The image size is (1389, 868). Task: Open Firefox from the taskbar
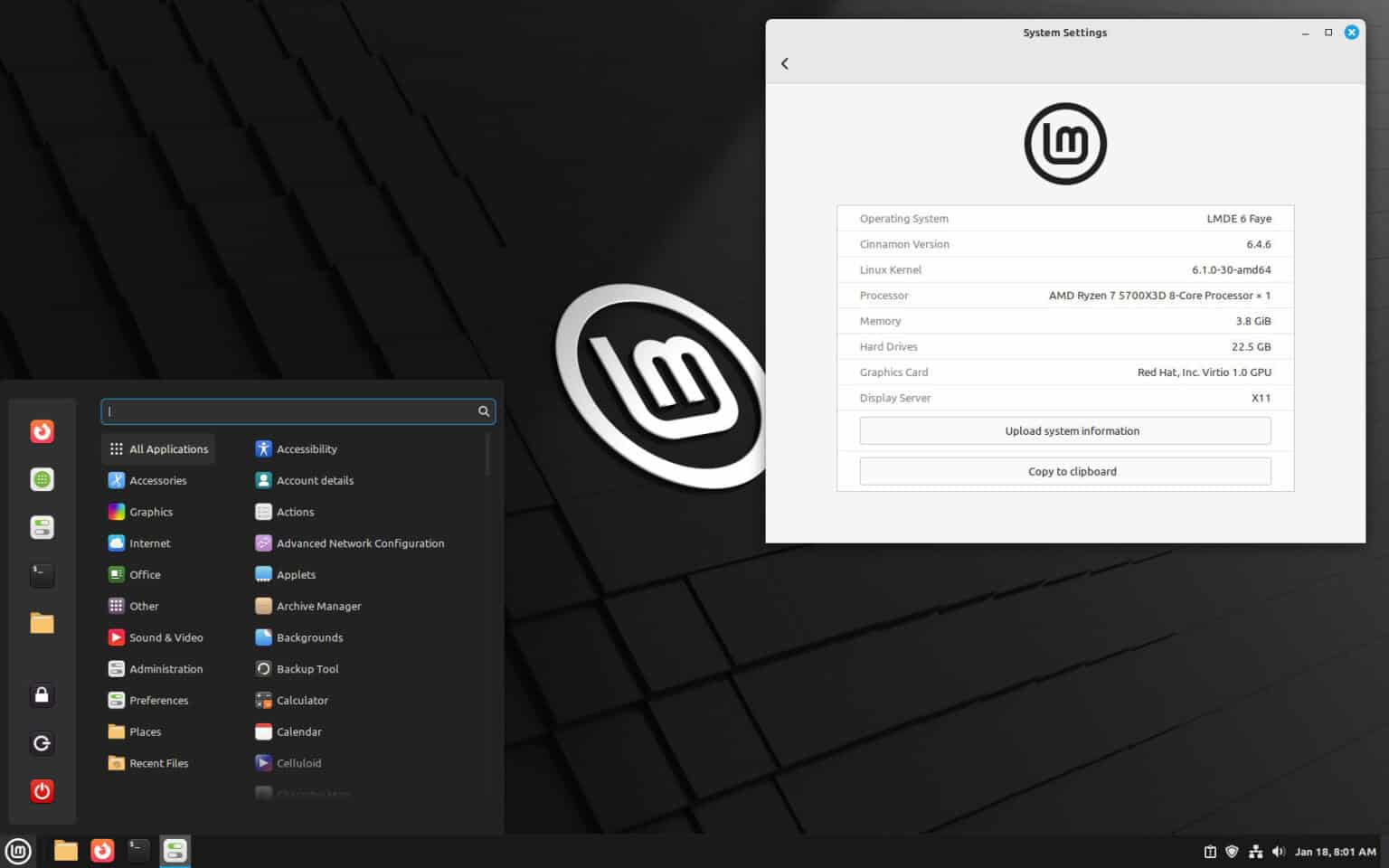click(102, 851)
